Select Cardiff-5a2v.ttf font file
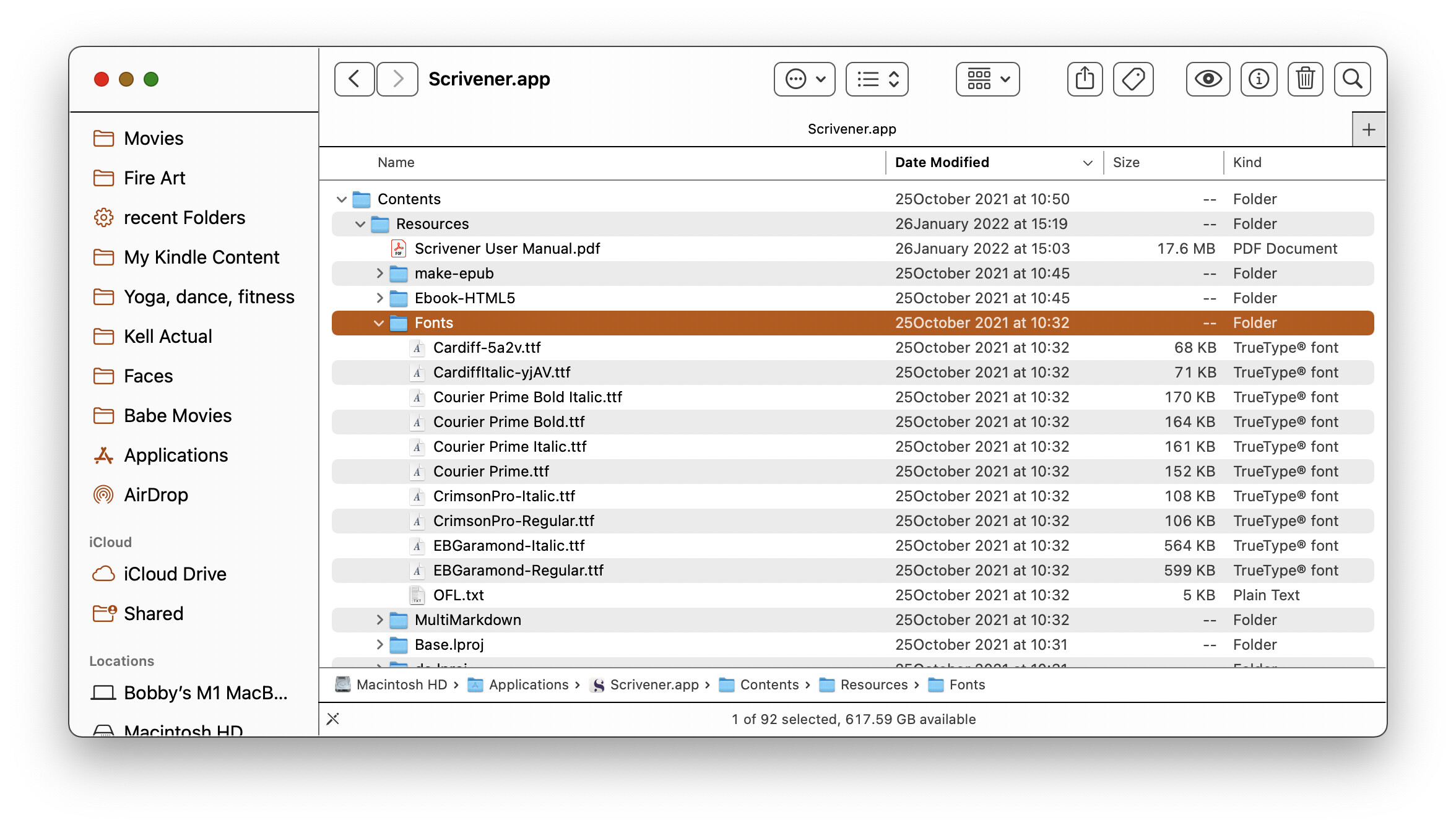 click(852, 348)
